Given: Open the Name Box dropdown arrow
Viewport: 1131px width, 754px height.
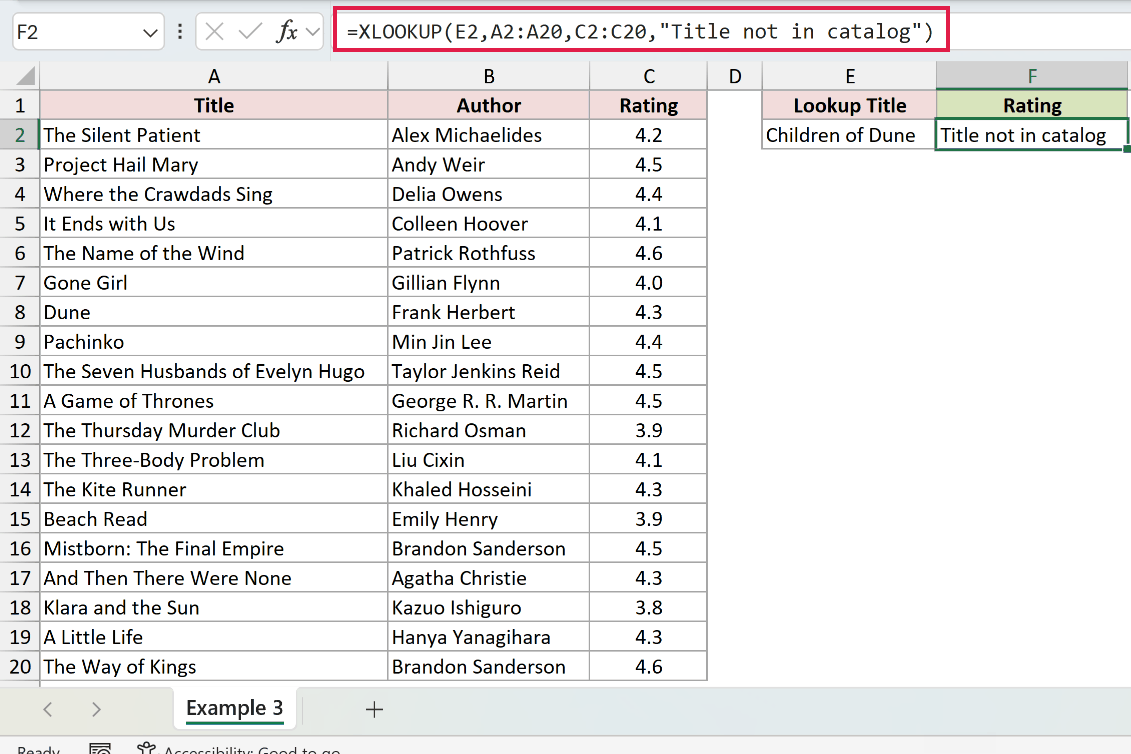Looking at the screenshot, I should coord(150,32).
